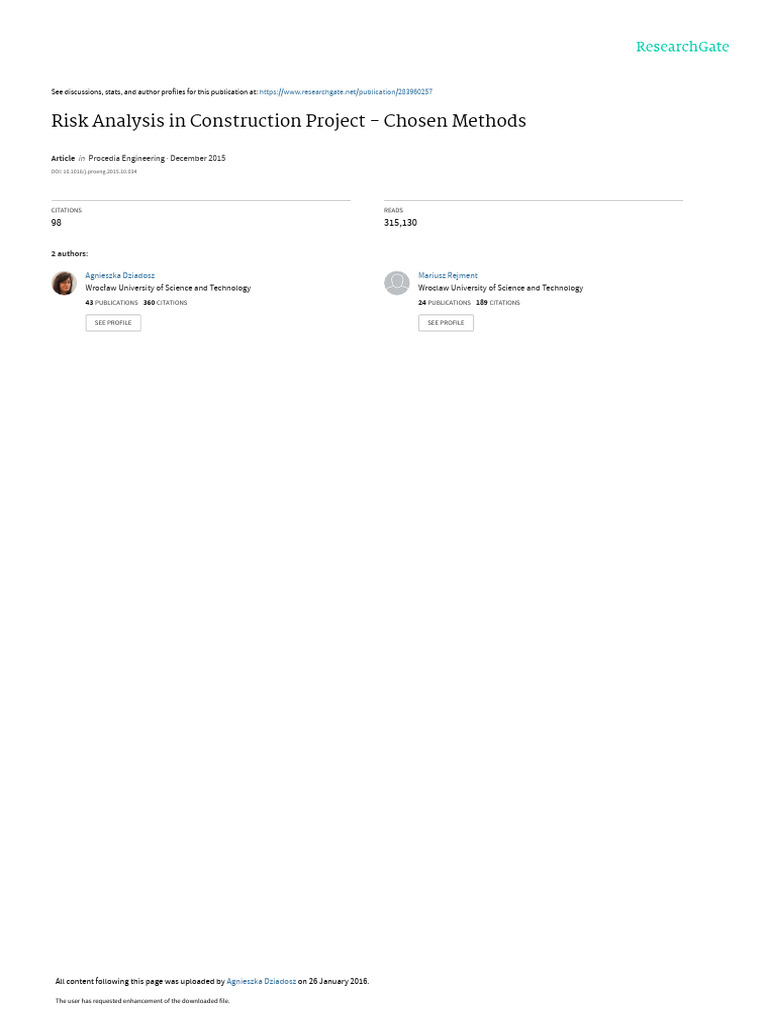Click 24 PUBLICATIONS under Mariusz Rejment
Image resolution: width=768 pixels, height=1024 pixels.
tap(445, 303)
